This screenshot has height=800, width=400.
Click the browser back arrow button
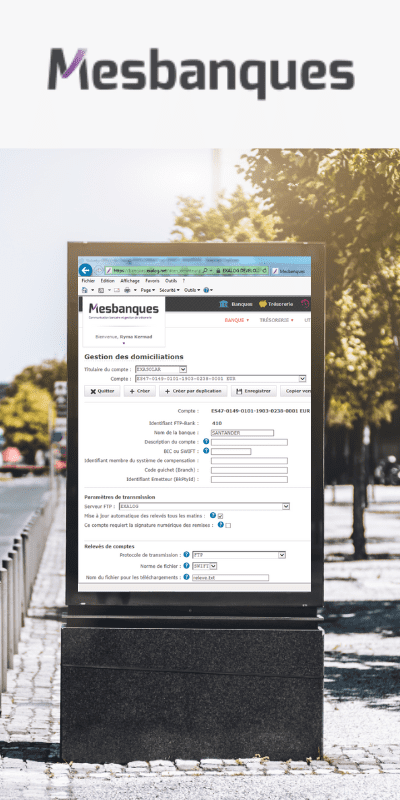(86, 270)
